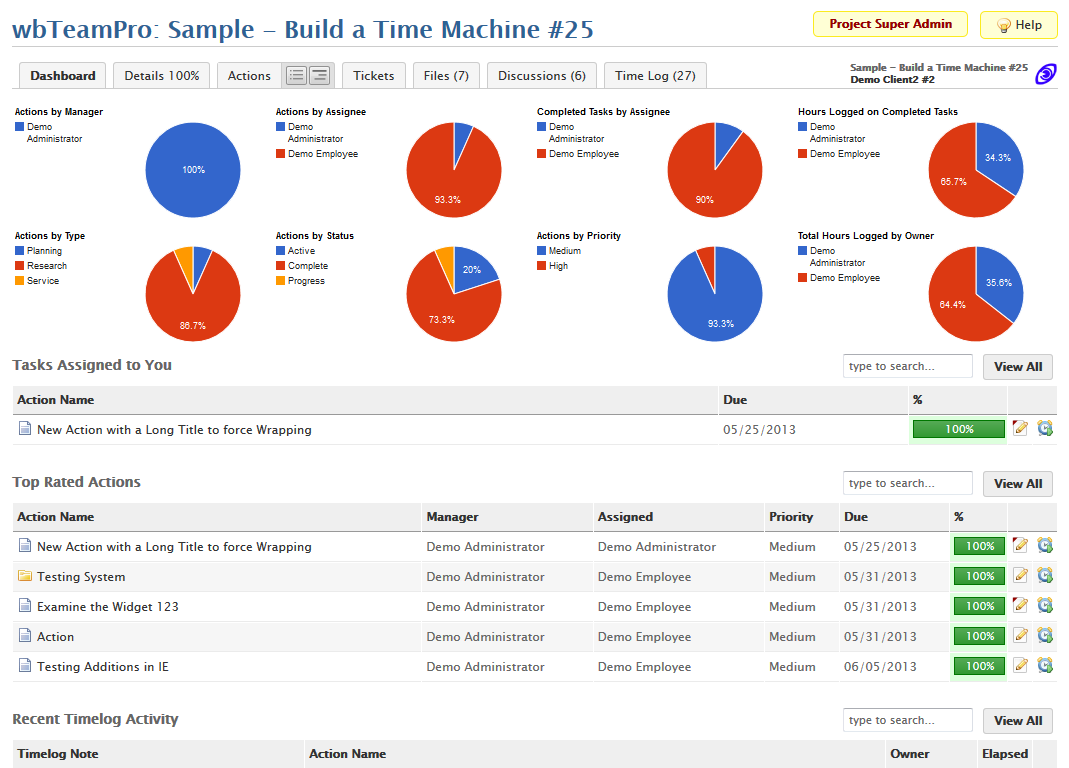Focus the Recent Timelog Activity search field
This screenshot has height=768, width=1069.
pos(907,721)
